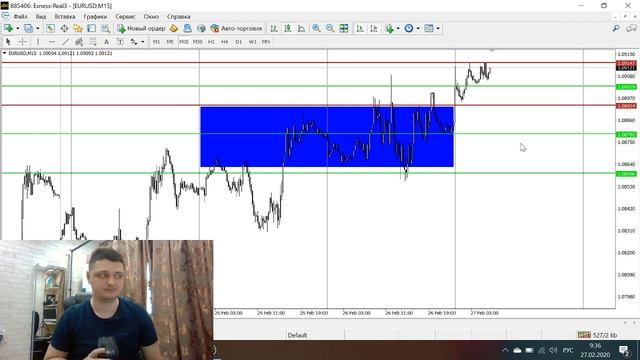640x360 pixels.
Task: Open the Вид menu
Action: click(41, 17)
